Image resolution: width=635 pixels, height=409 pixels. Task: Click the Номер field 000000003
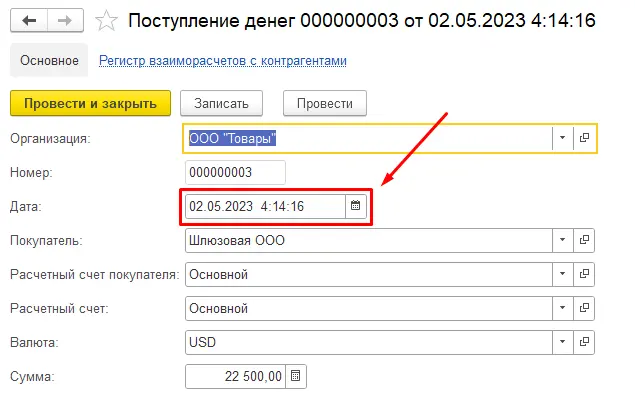(235, 173)
